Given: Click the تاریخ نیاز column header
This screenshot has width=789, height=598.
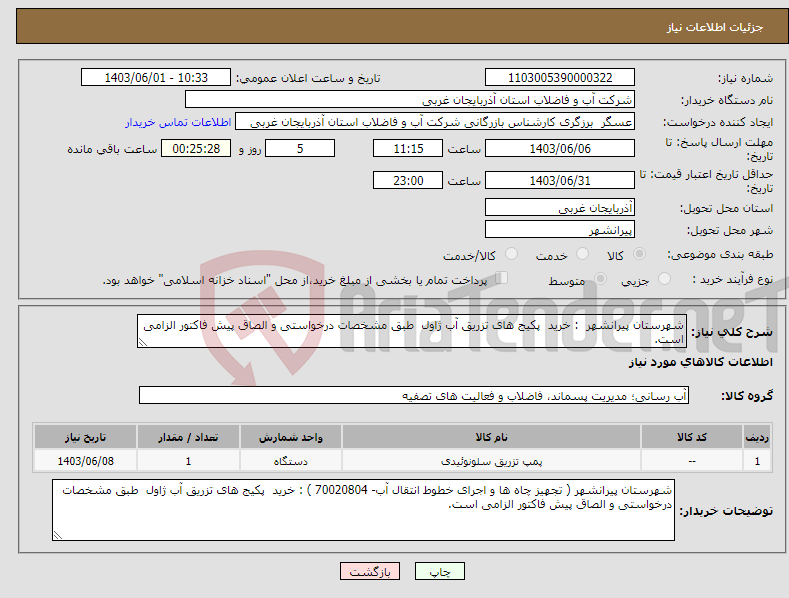Looking at the screenshot, I should (x=86, y=437).
